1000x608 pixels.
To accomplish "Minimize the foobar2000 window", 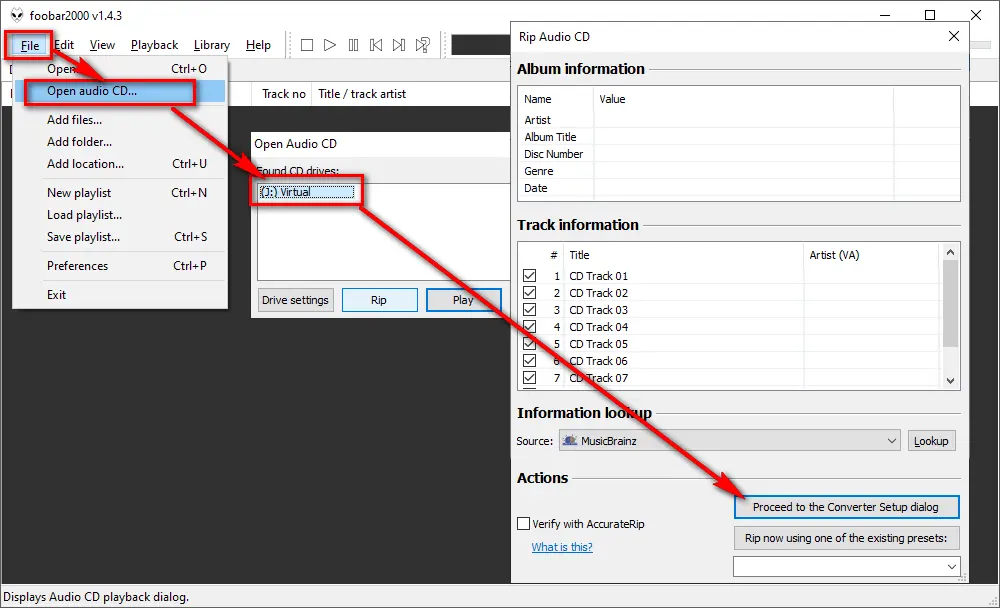I will click(x=885, y=15).
